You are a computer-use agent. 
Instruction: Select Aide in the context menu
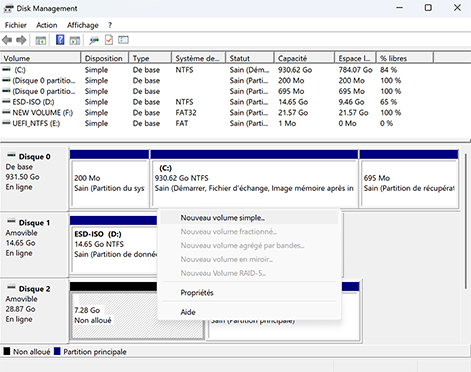249,312
